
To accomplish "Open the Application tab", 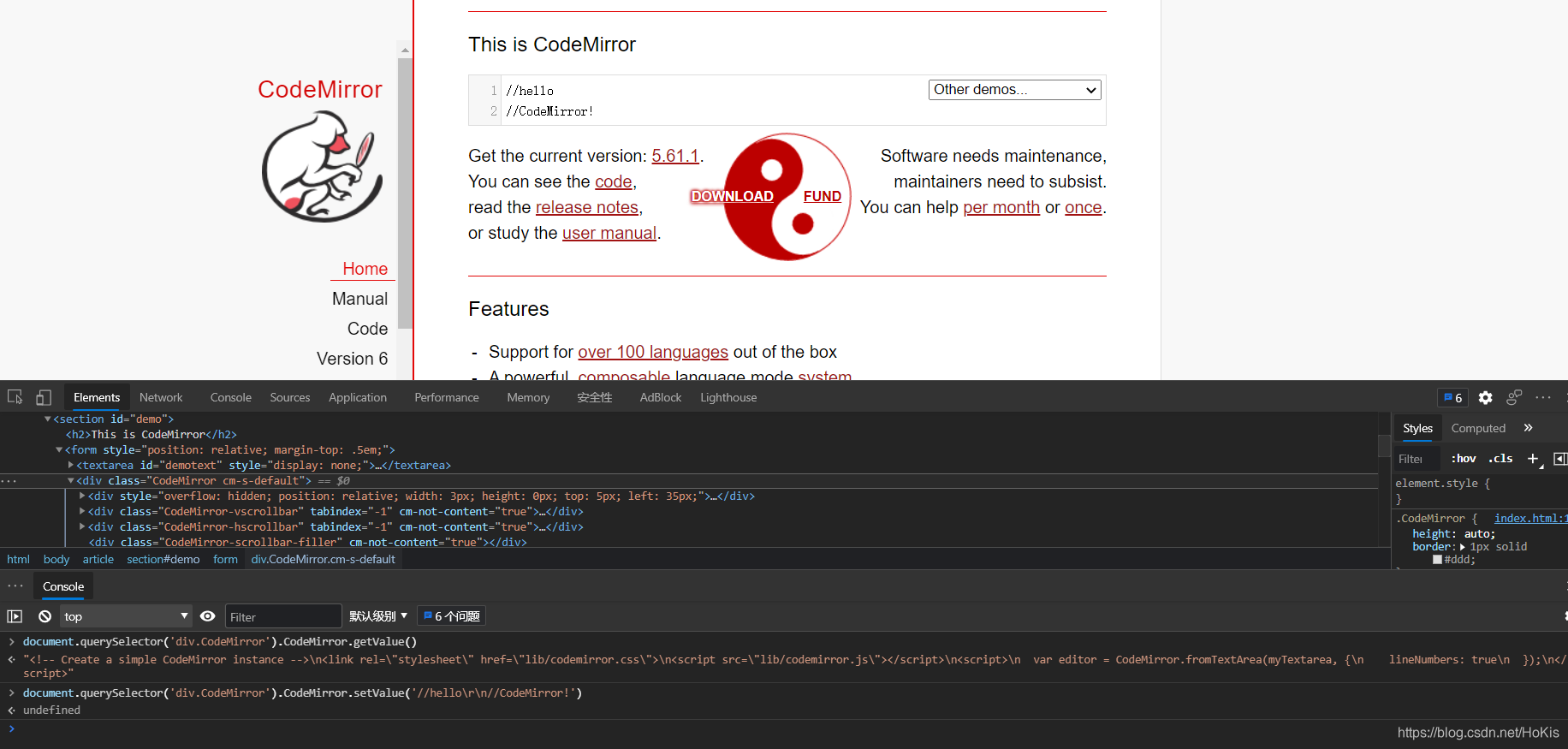I will click(358, 397).
